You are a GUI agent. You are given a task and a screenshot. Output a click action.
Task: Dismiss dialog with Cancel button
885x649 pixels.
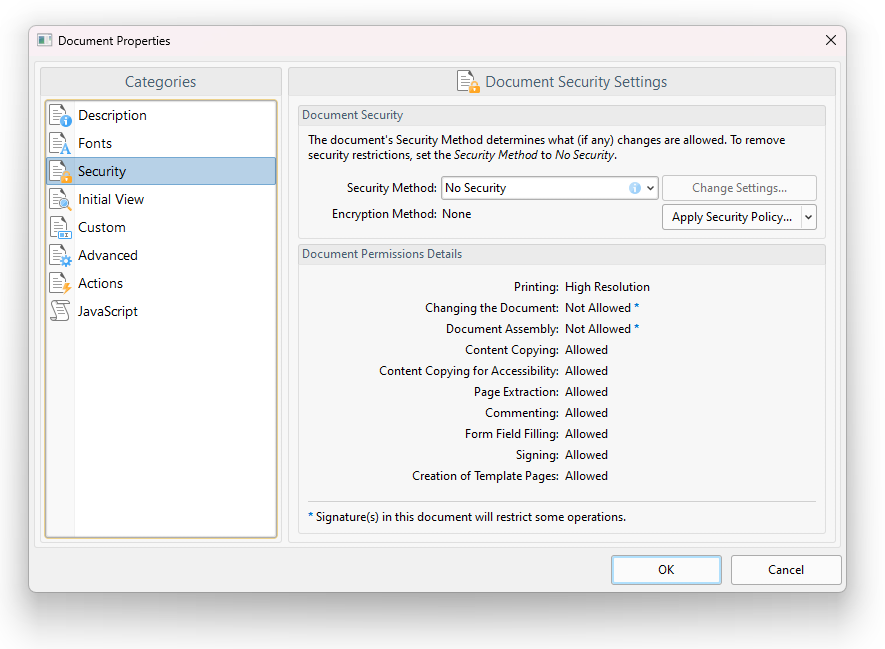click(x=786, y=570)
